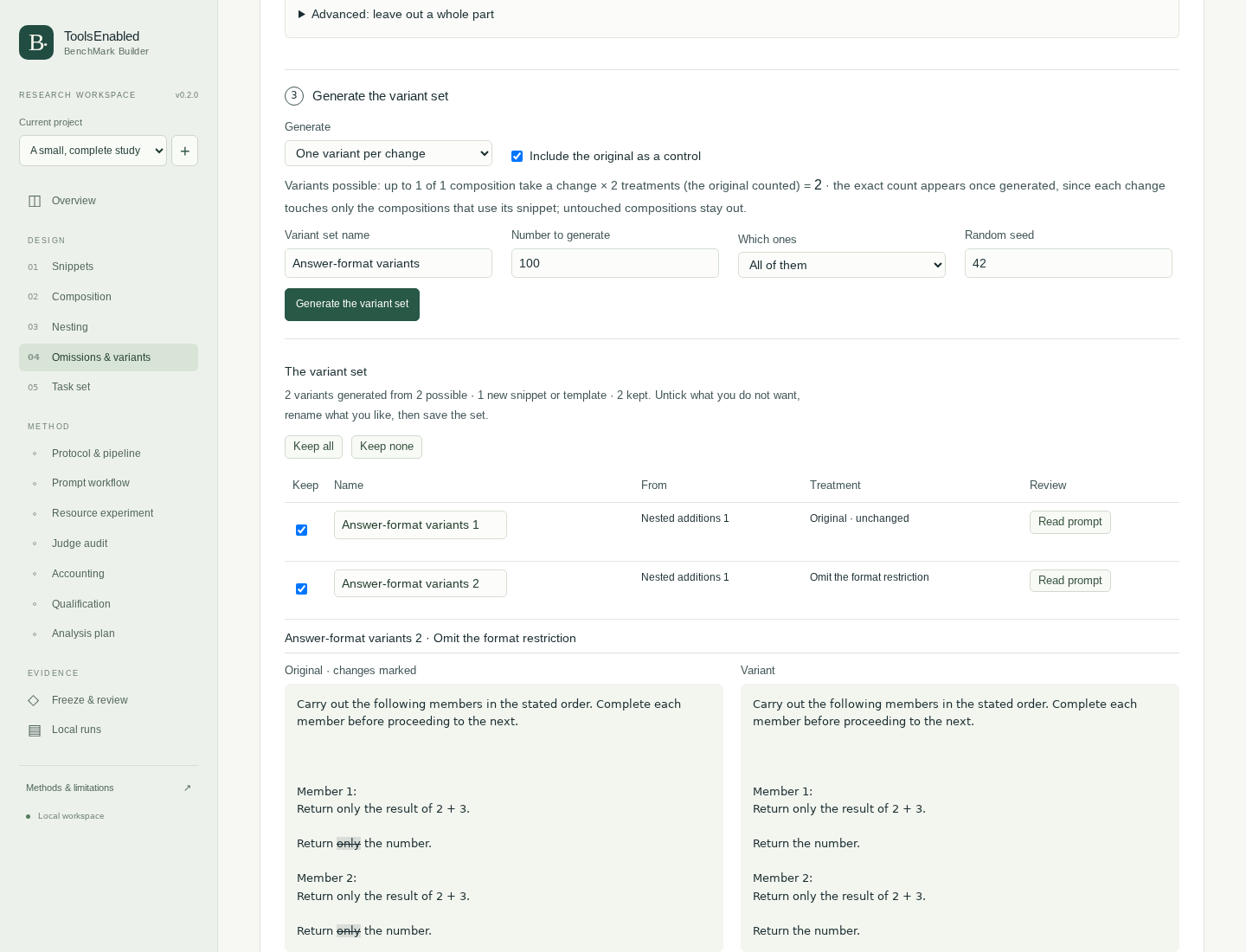Uncheck Keep for Answer-format variants 1
Image resolution: width=1246 pixels, height=952 pixels.
pos(301,531)
